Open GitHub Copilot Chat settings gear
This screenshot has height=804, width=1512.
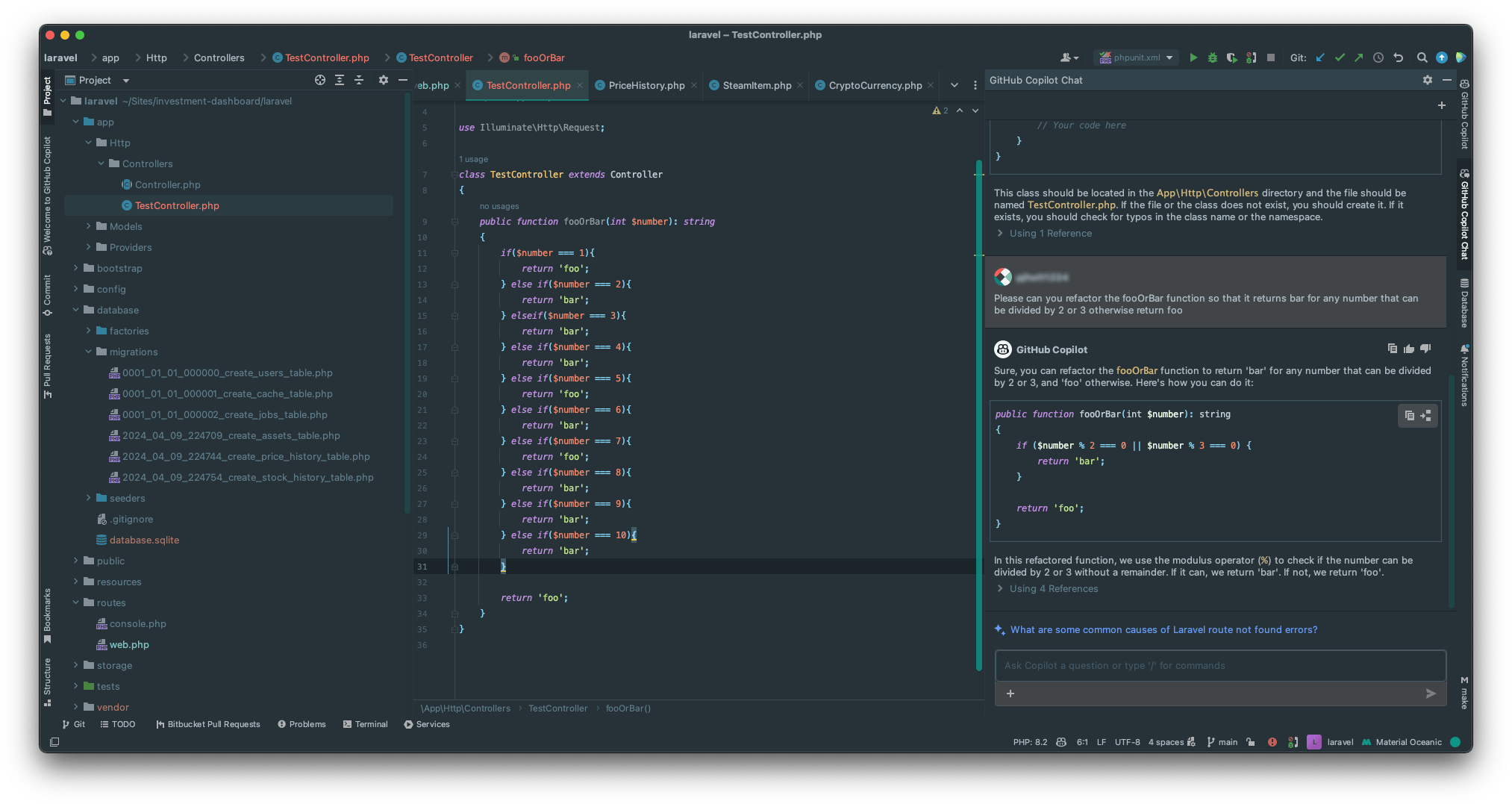[x=1428, y=80]
